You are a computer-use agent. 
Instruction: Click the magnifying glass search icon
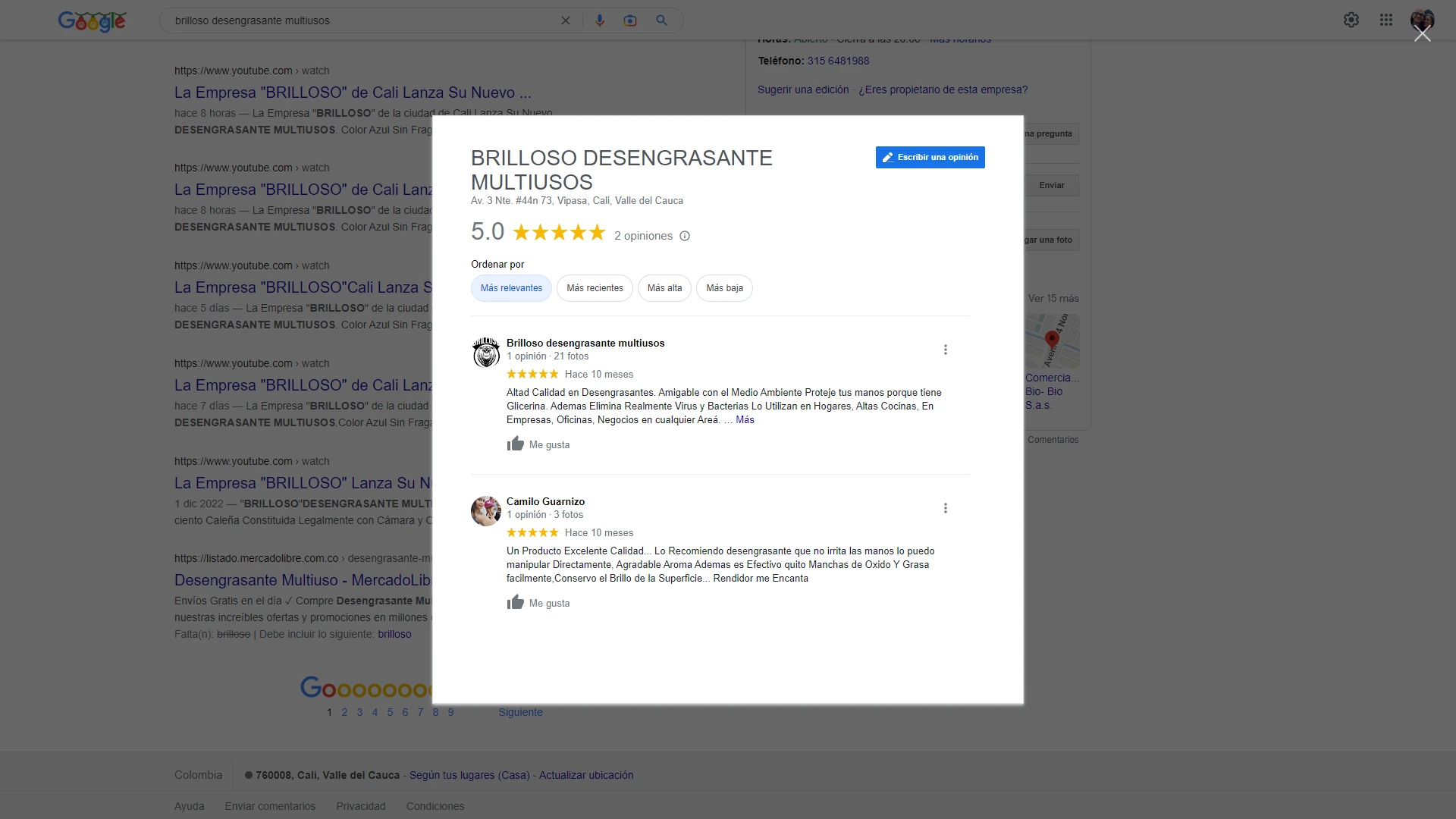661,20
